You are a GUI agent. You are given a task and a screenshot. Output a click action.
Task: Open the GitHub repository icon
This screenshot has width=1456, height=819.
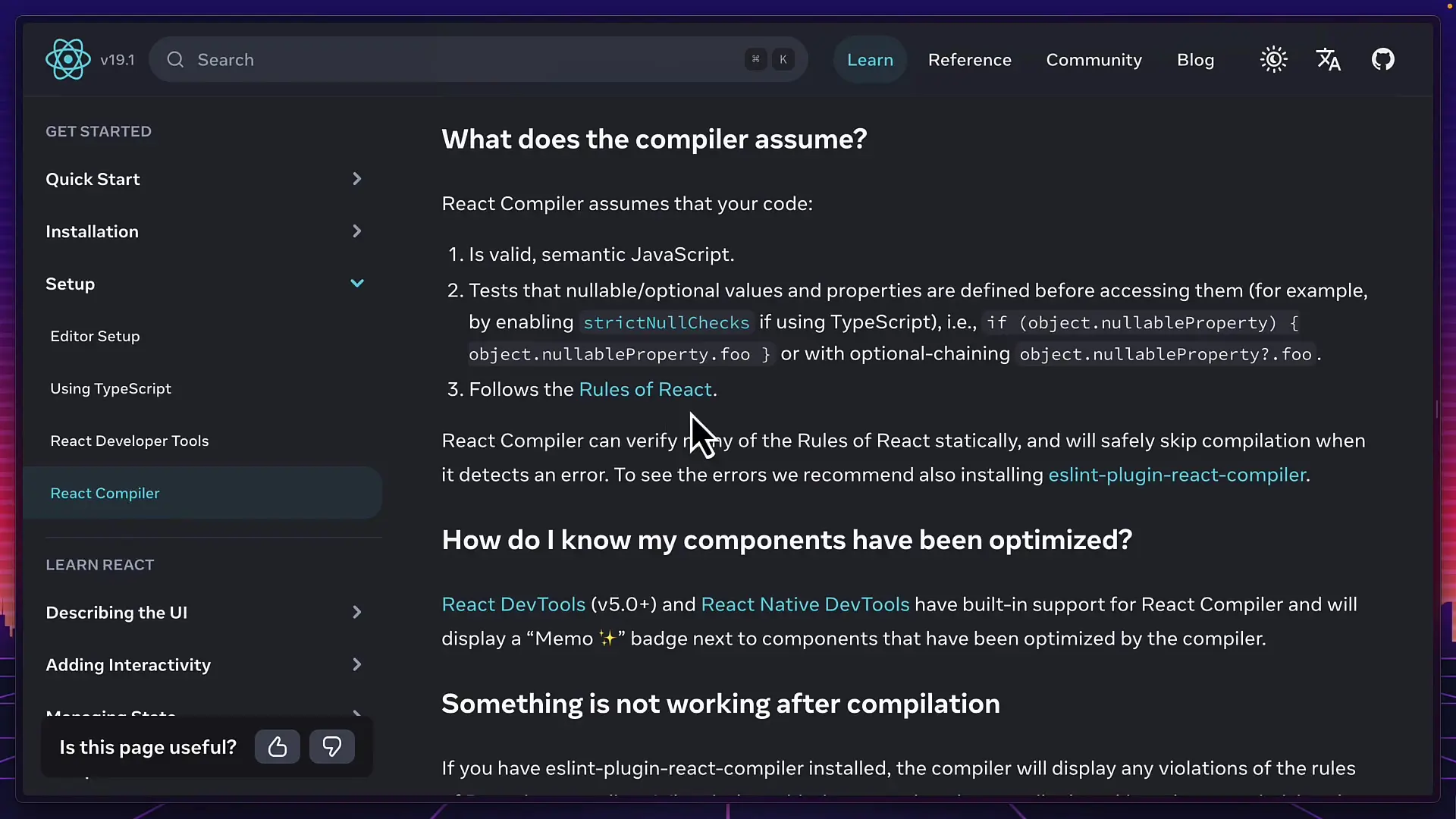point(1383,59)
